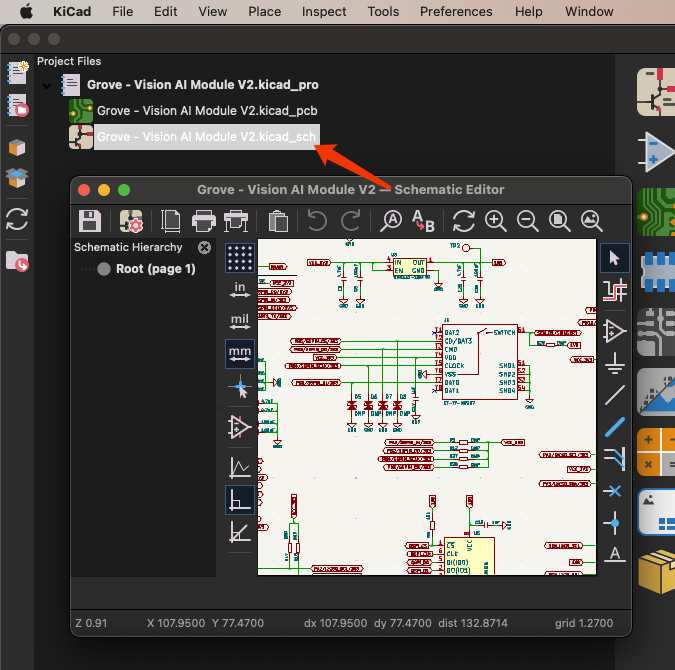Open Find and Replace icon

click(423, 221)
